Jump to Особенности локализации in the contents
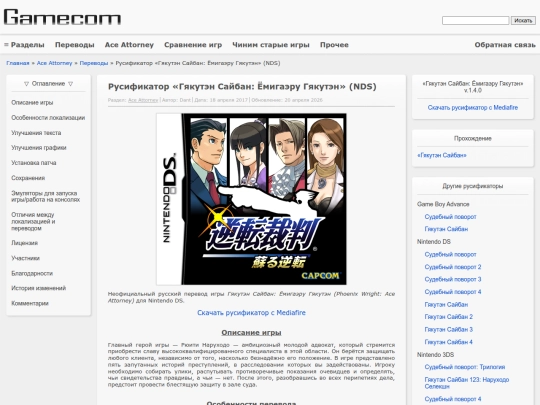The height and width of the screenshot is (405, 540). [48, 118]
